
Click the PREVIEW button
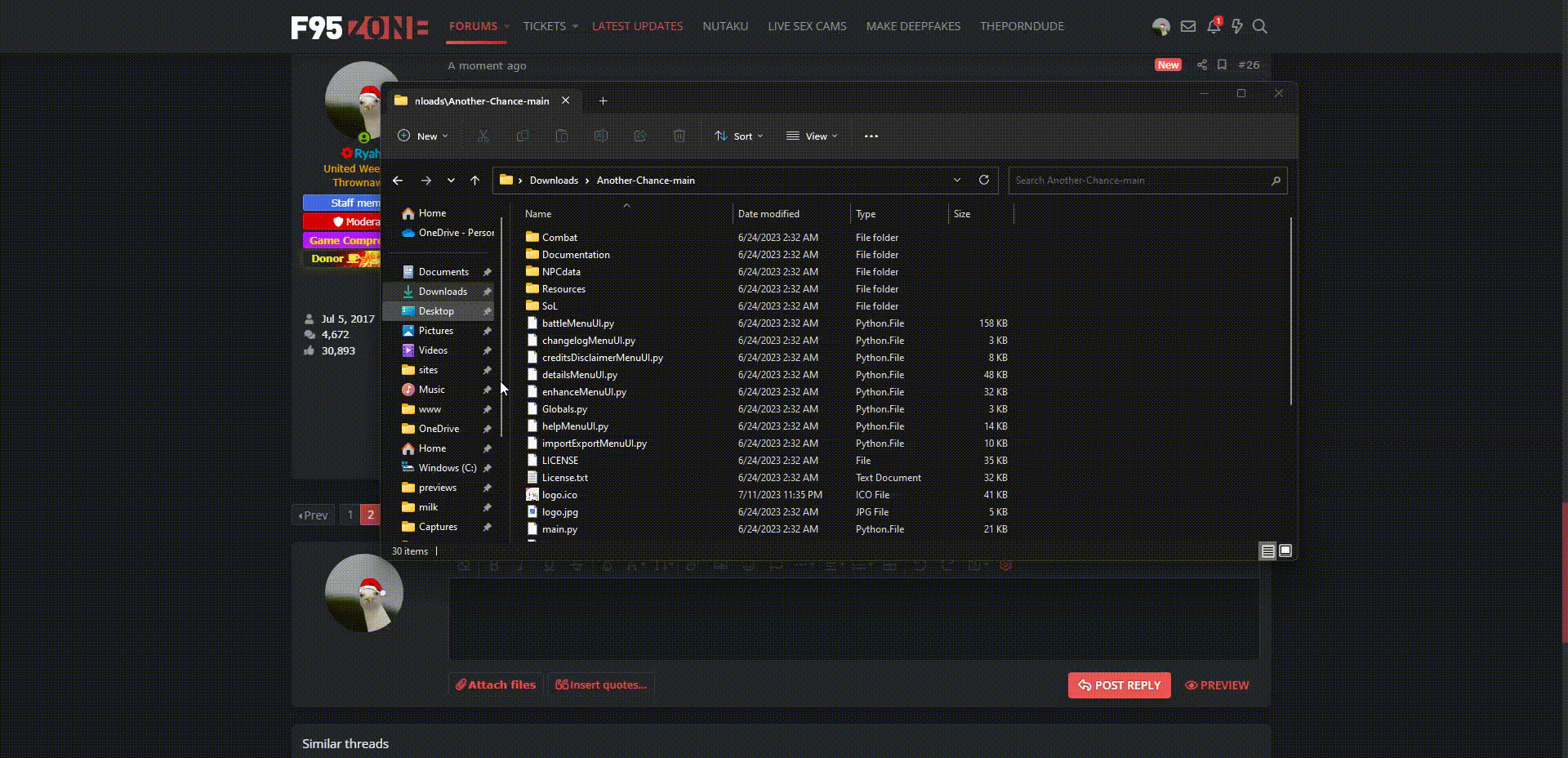pos(1217,685)
